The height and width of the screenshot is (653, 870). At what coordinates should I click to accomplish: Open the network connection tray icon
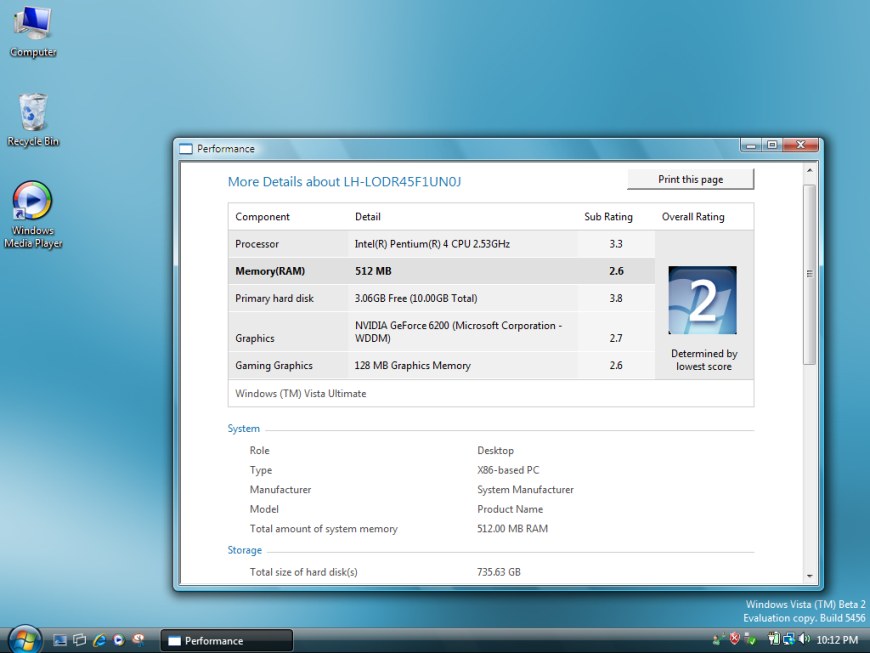point(788,639)
